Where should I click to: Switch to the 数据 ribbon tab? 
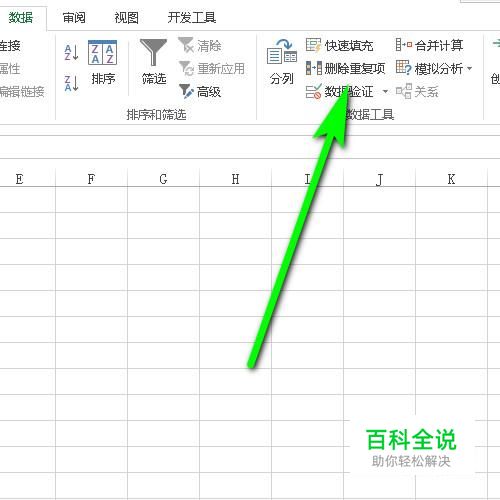tap(21, 17)
